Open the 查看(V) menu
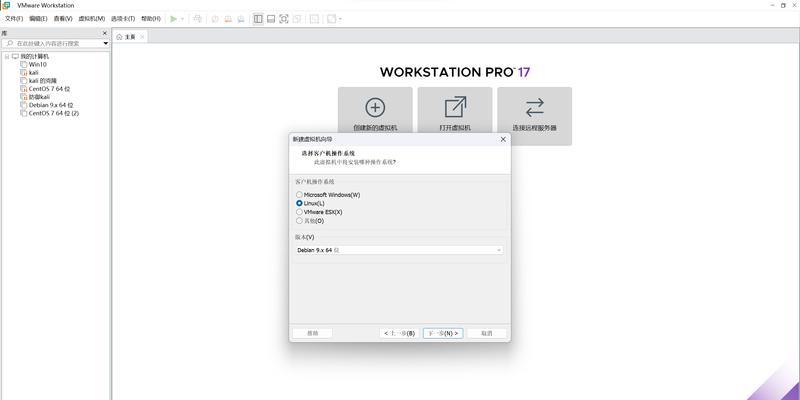This screenshot has width=800, height=400. point(63,19)
